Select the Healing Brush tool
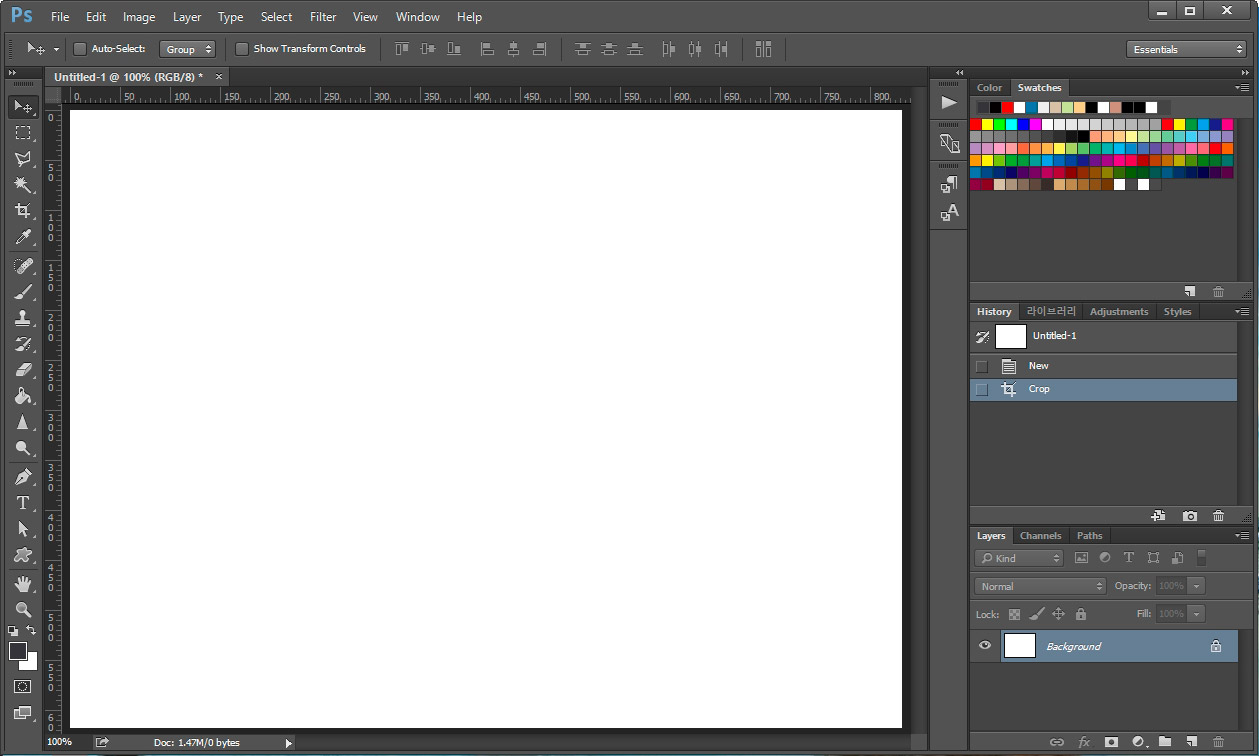Screen dimensions: 1259x756 tap(23, 266)
